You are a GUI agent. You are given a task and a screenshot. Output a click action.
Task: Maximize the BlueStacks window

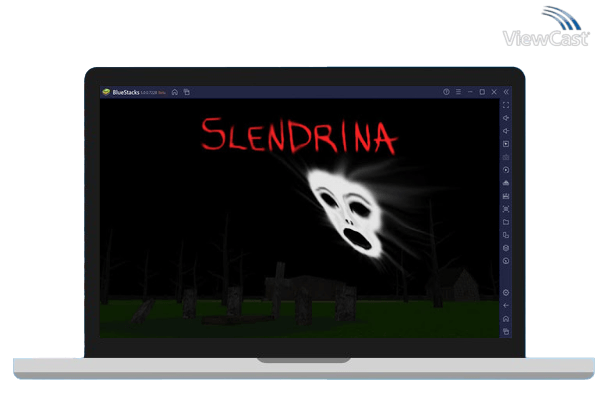(482, 92)
